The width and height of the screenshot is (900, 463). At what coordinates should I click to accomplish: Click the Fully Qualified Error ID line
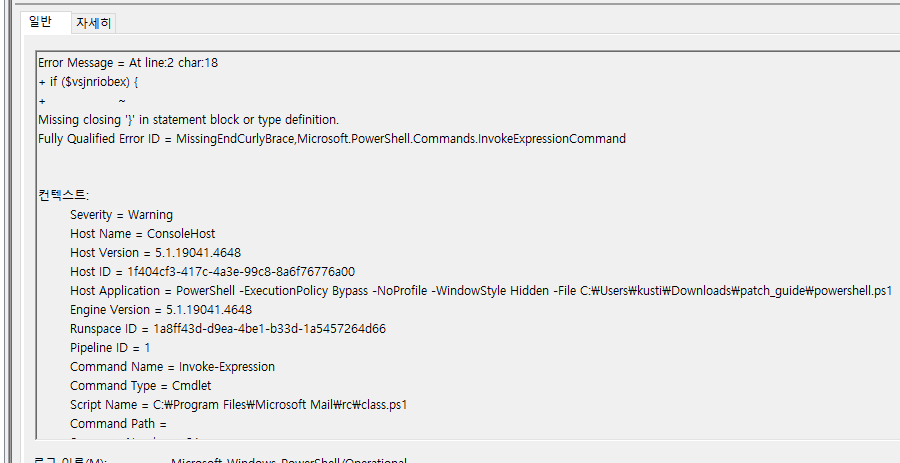tap(332, 139)
